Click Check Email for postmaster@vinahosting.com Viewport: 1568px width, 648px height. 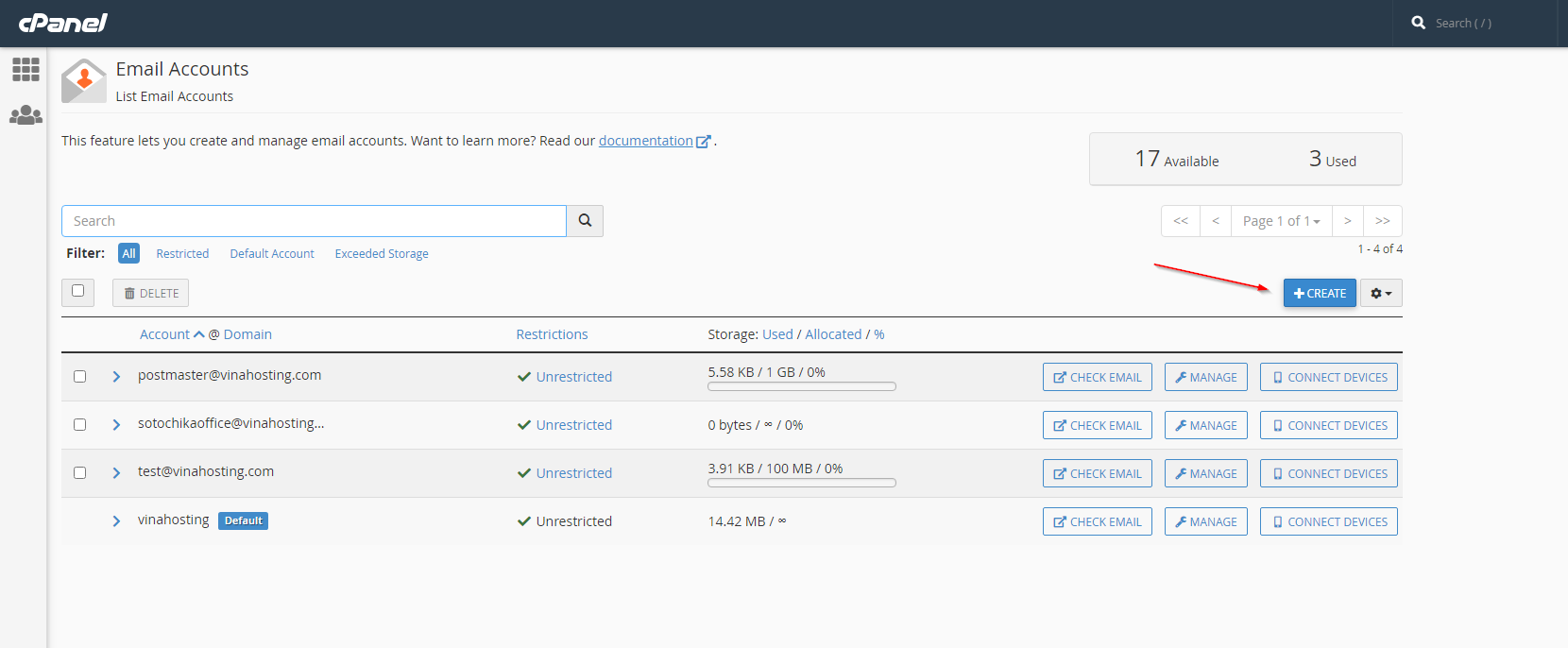click(1097, 377)
